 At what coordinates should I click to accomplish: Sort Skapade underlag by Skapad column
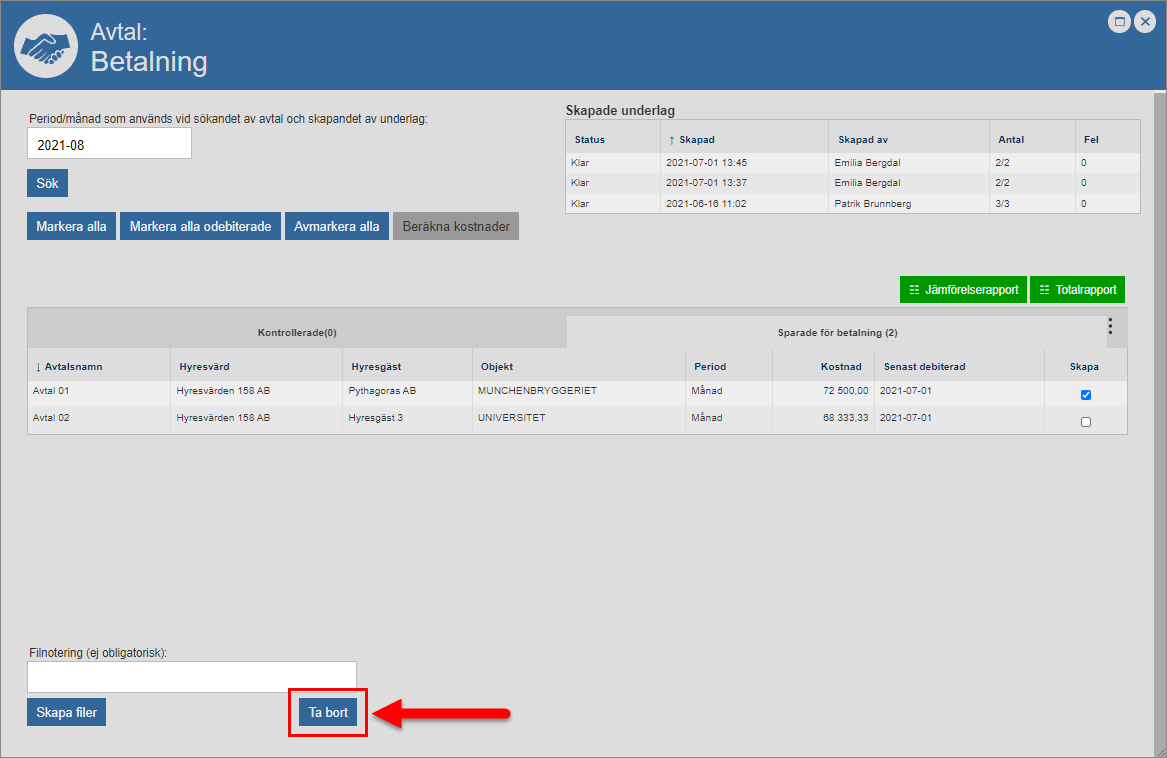click(696, 140)
